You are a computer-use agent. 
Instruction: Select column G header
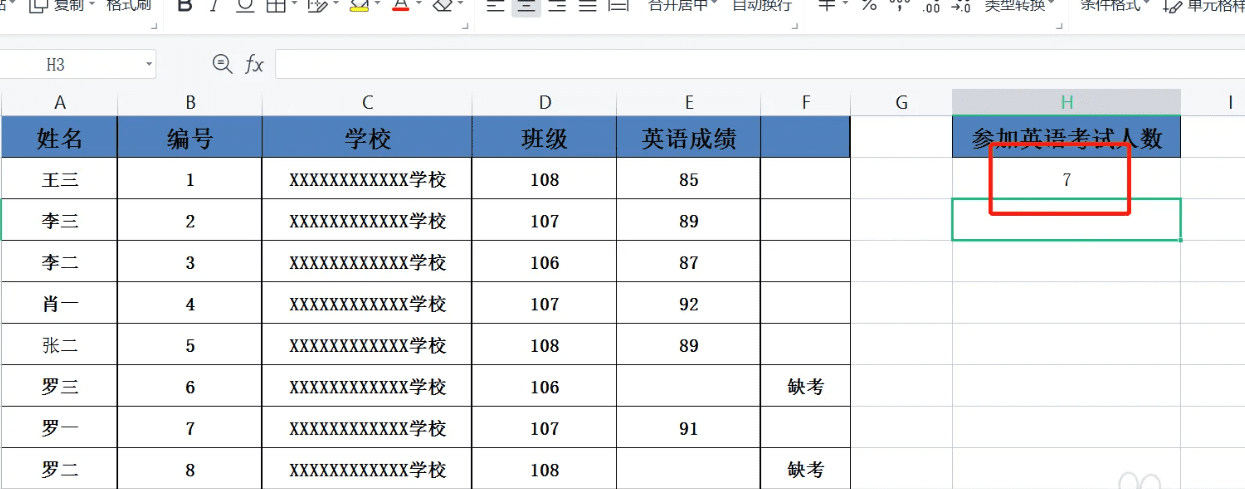(901, 102)
